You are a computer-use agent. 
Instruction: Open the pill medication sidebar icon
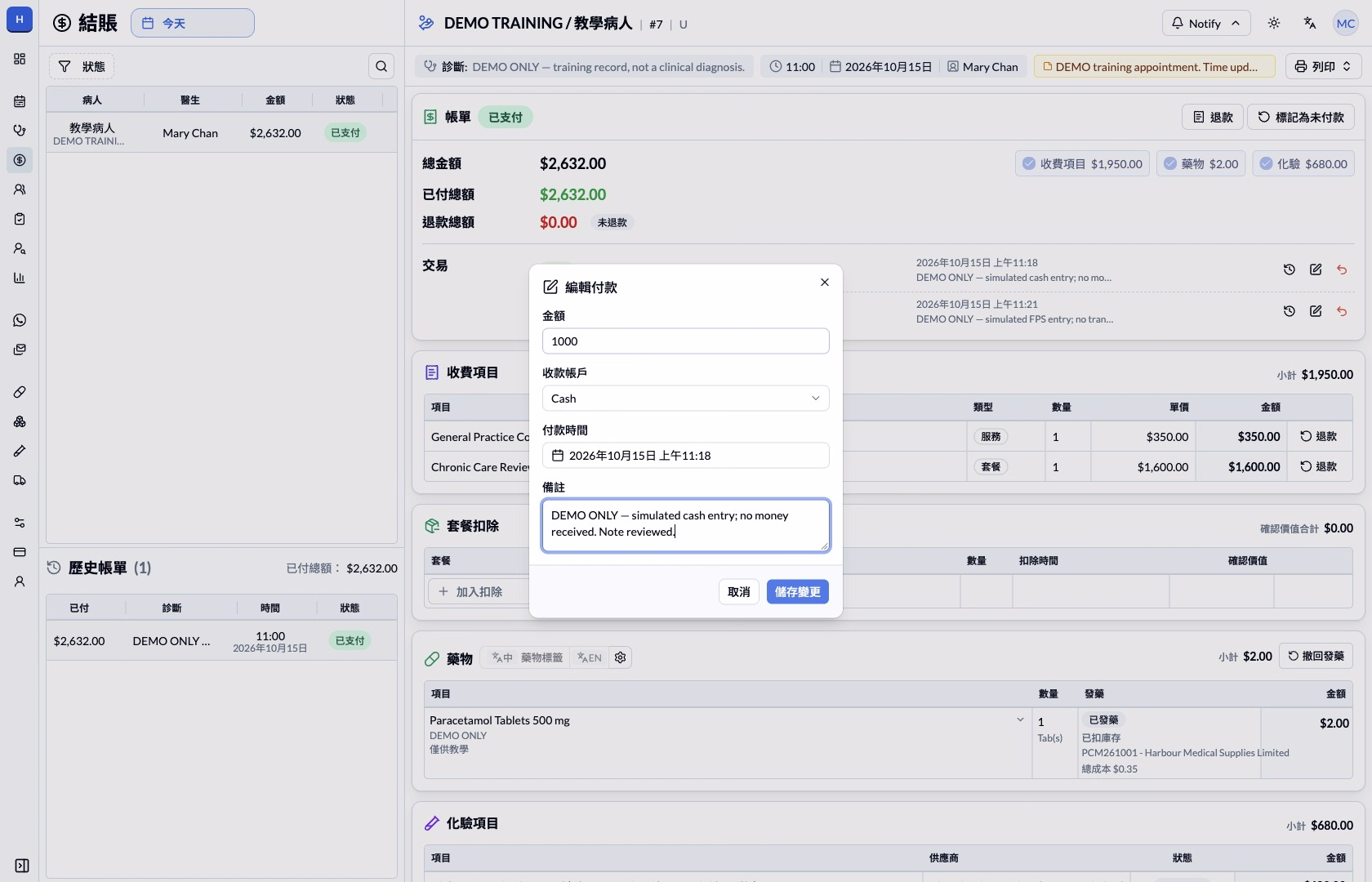(x=20, y=392)
